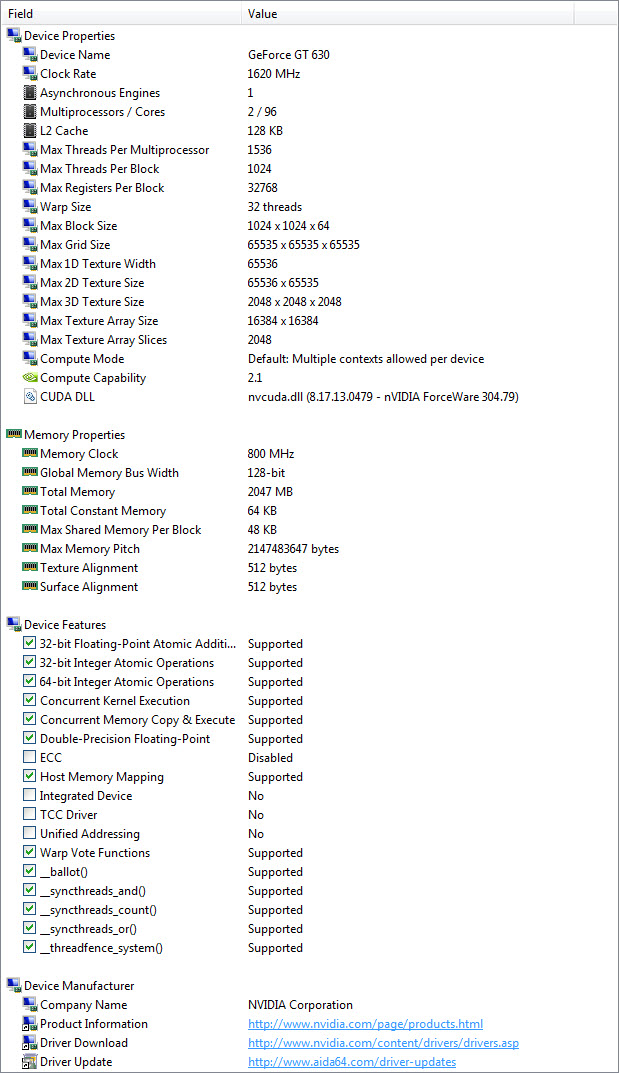Toggle the ECC checkbox

point(29,757)
